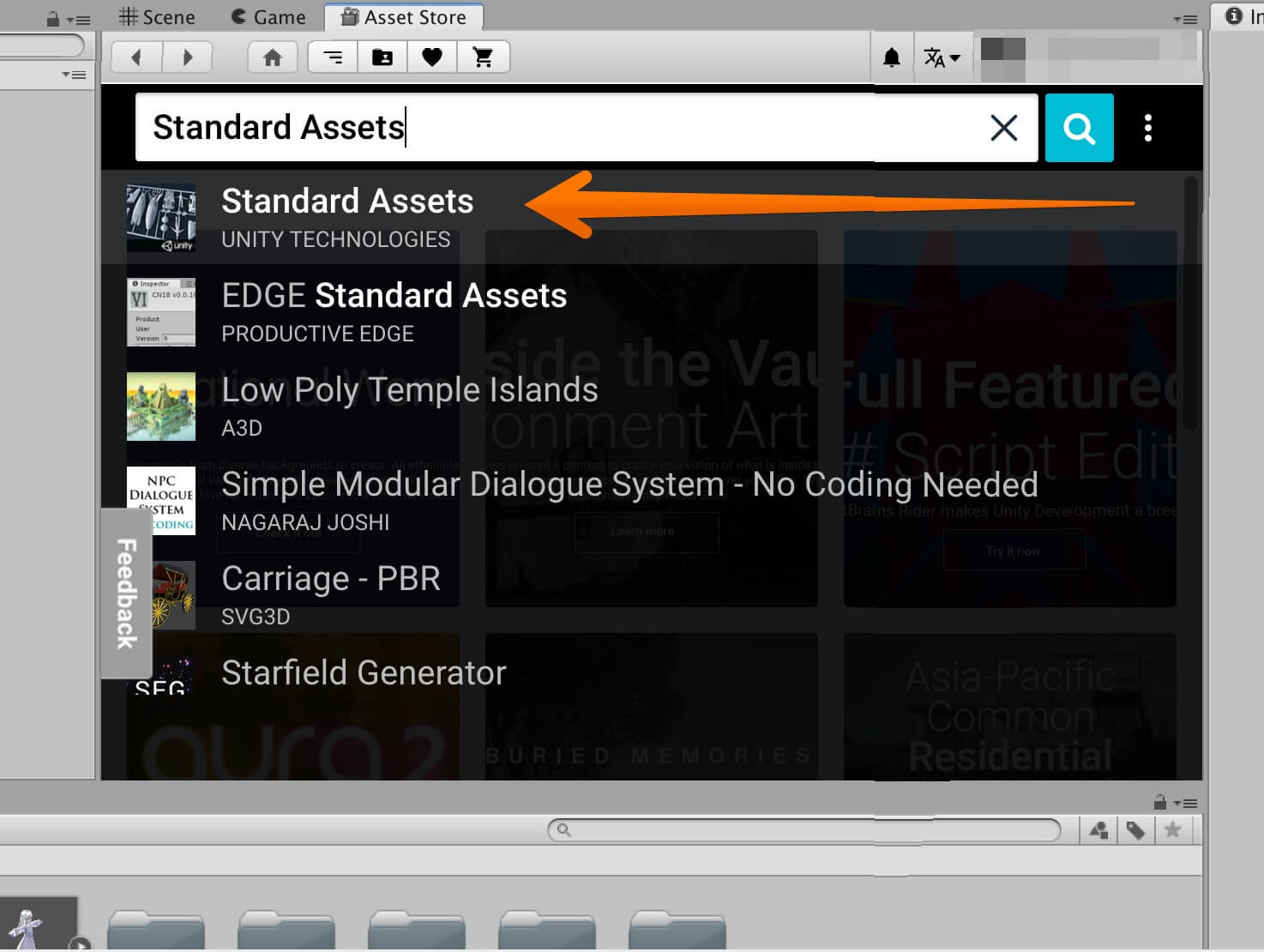Click the cyan search button

coord(1079,128)
